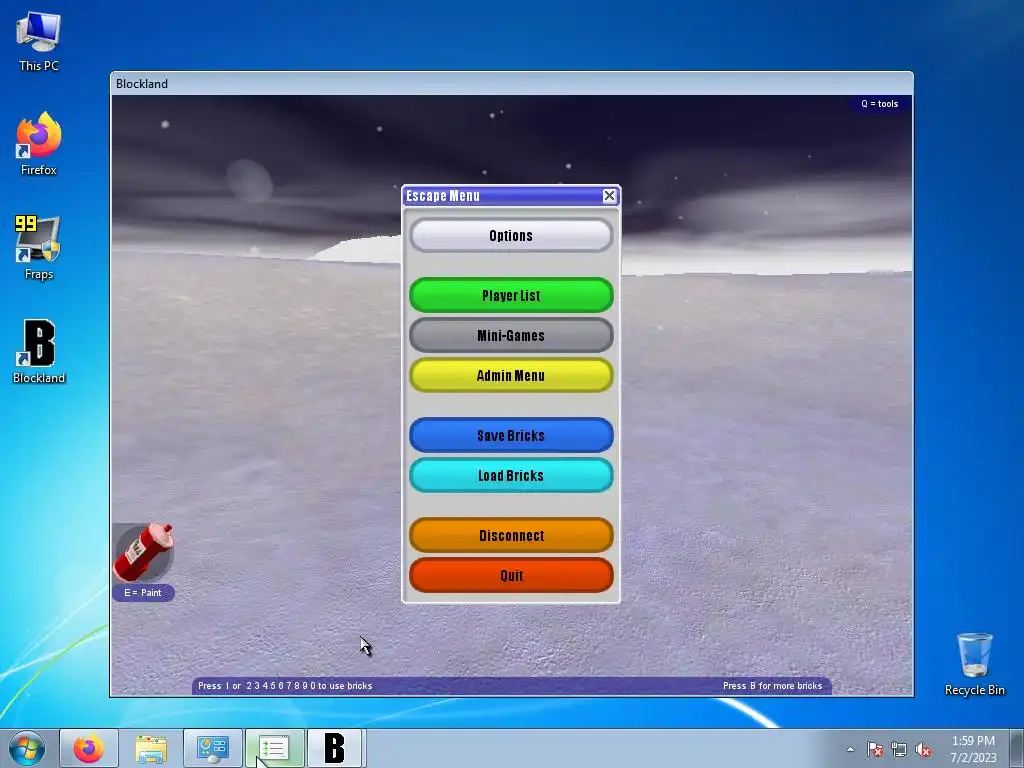Select Firefox desktop shortcut

(x=39, y=144)
